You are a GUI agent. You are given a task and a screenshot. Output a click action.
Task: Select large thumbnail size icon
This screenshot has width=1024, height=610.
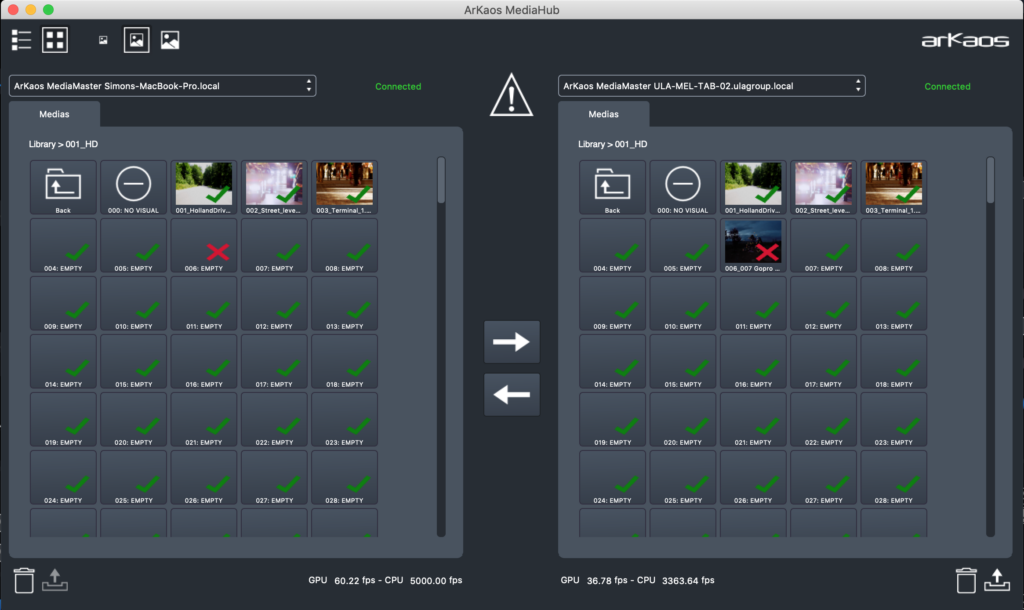[x=170, y=40]
